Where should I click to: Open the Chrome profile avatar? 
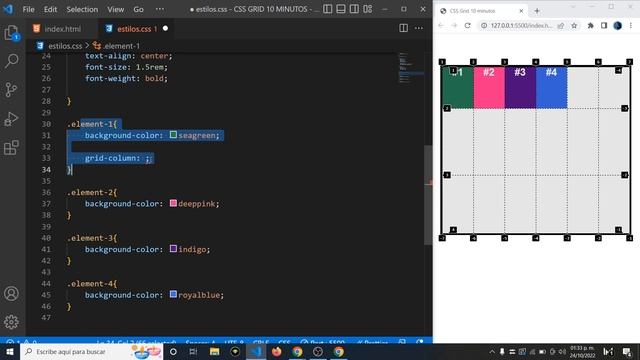618,25
